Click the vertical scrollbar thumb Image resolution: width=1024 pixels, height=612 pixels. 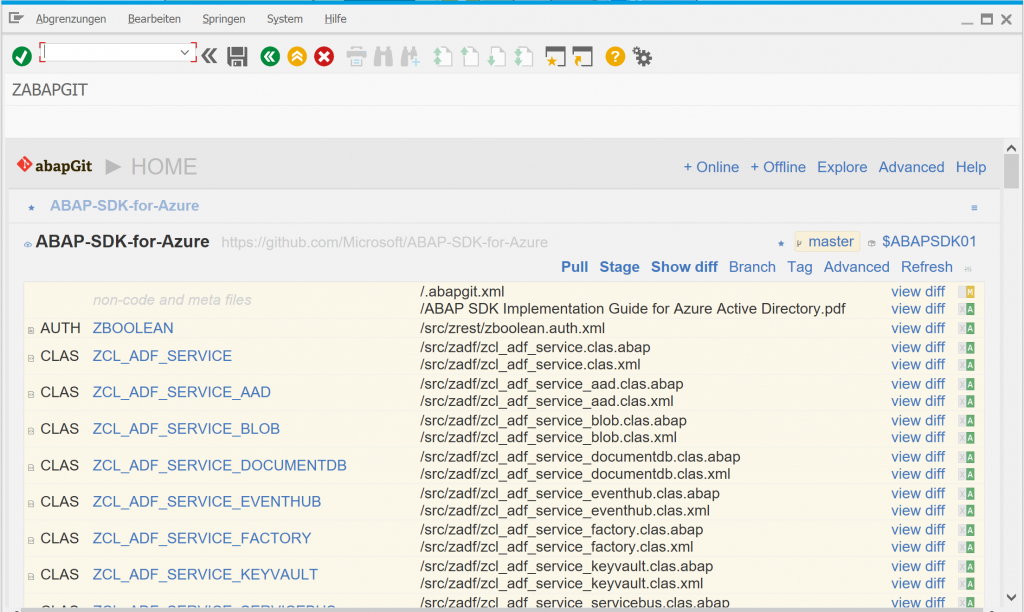coord(1011,172)
